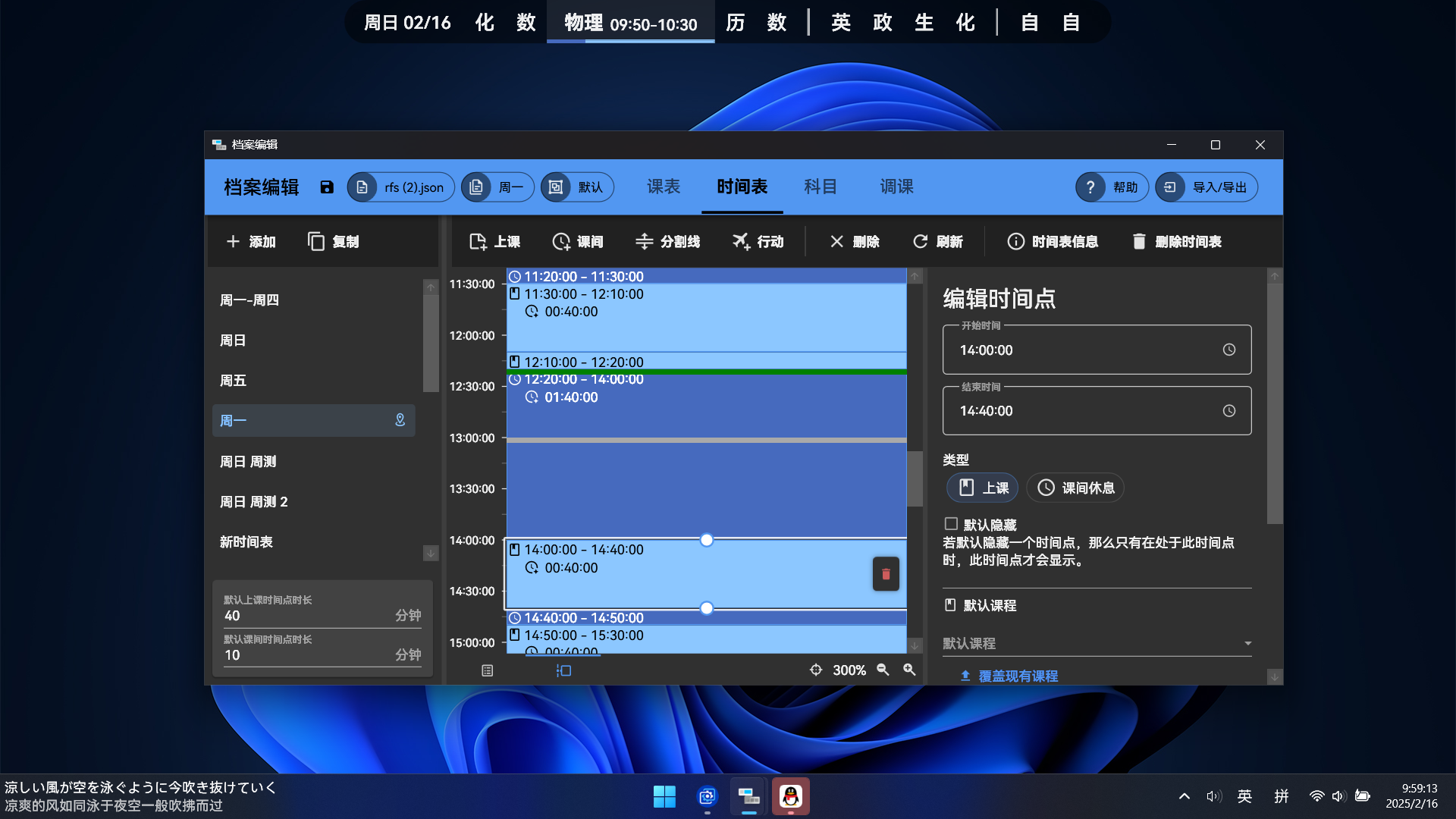Switch to the 科目 tab
The width and height of the screenshot is (1456, 819).
click(x=821, y=187)
